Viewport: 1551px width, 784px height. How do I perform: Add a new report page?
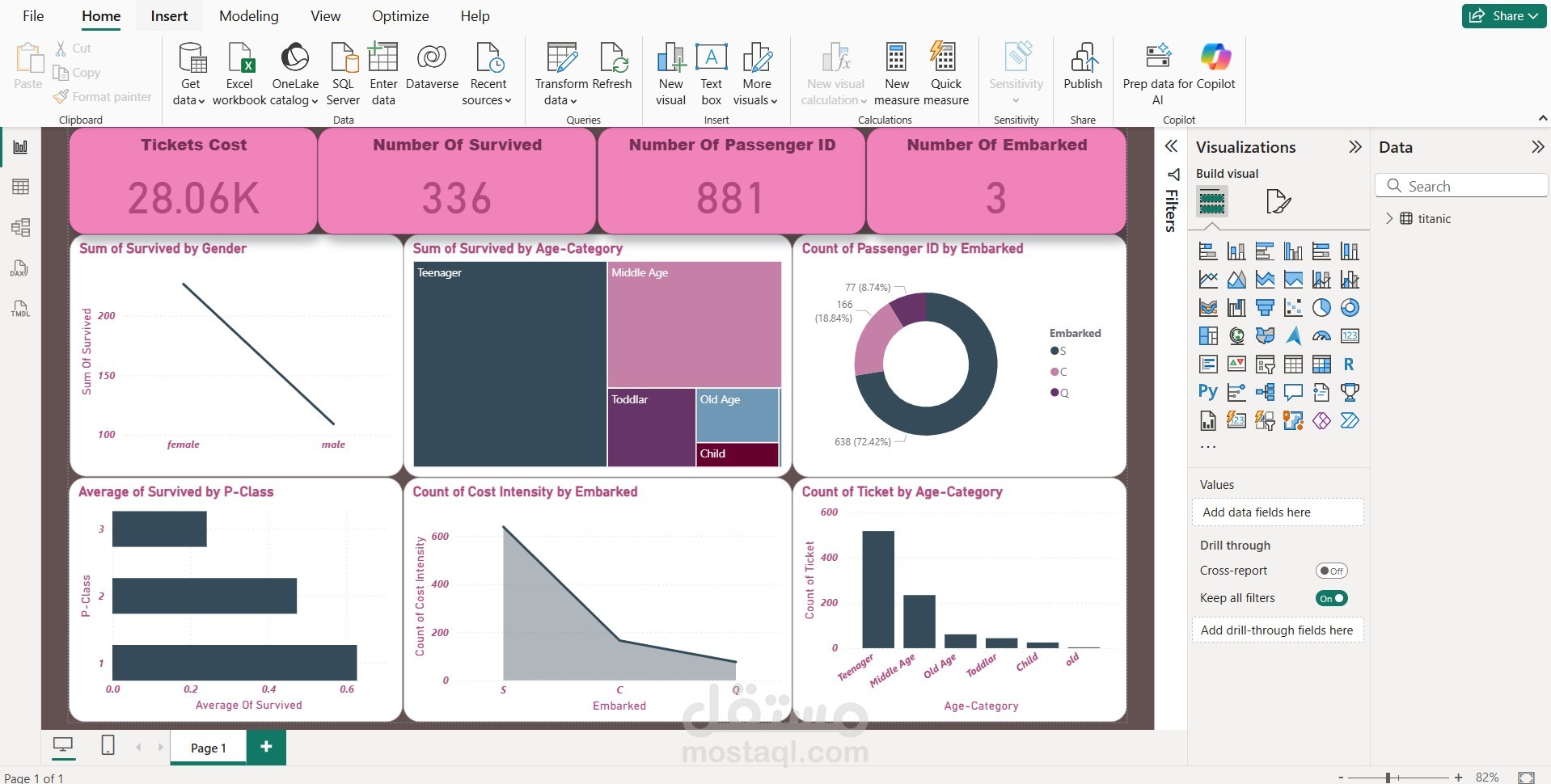pyautogui.click(x=266, y=747)
